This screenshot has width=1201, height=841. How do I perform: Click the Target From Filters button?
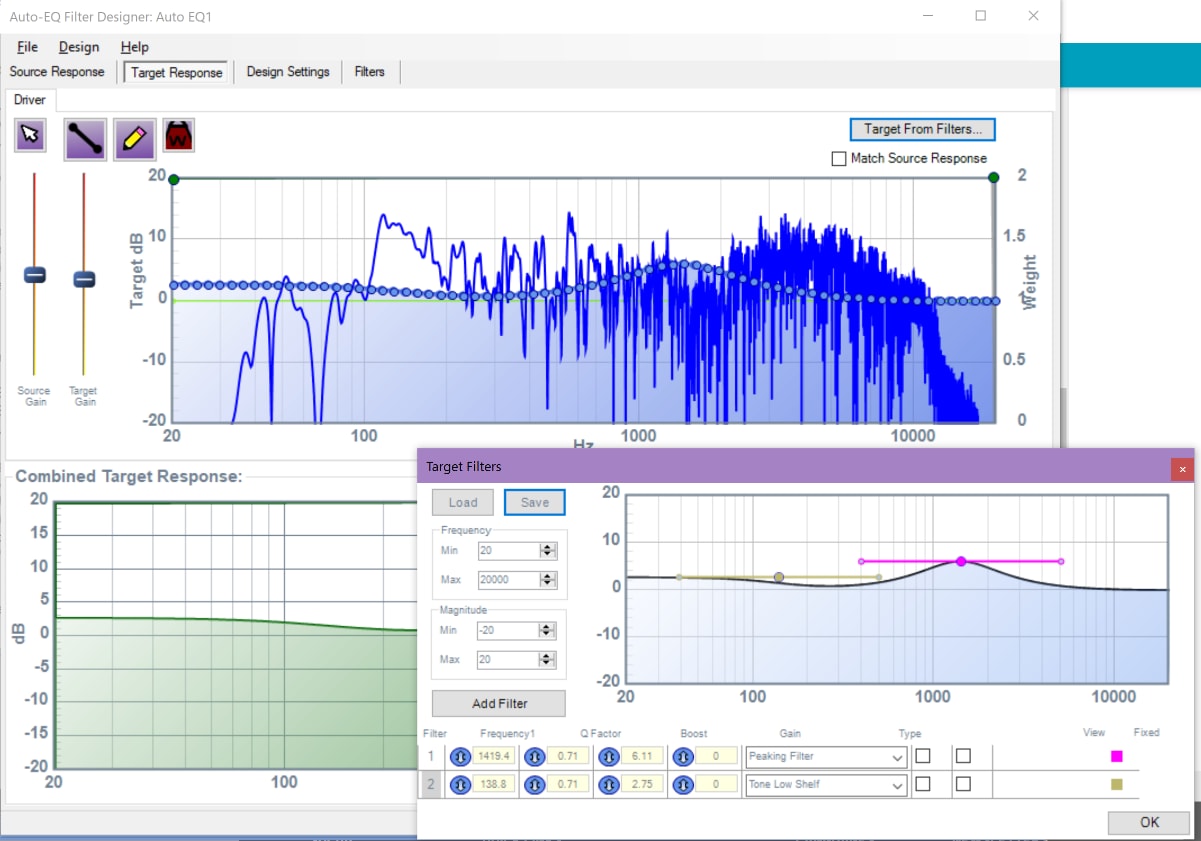pos(923,129)
